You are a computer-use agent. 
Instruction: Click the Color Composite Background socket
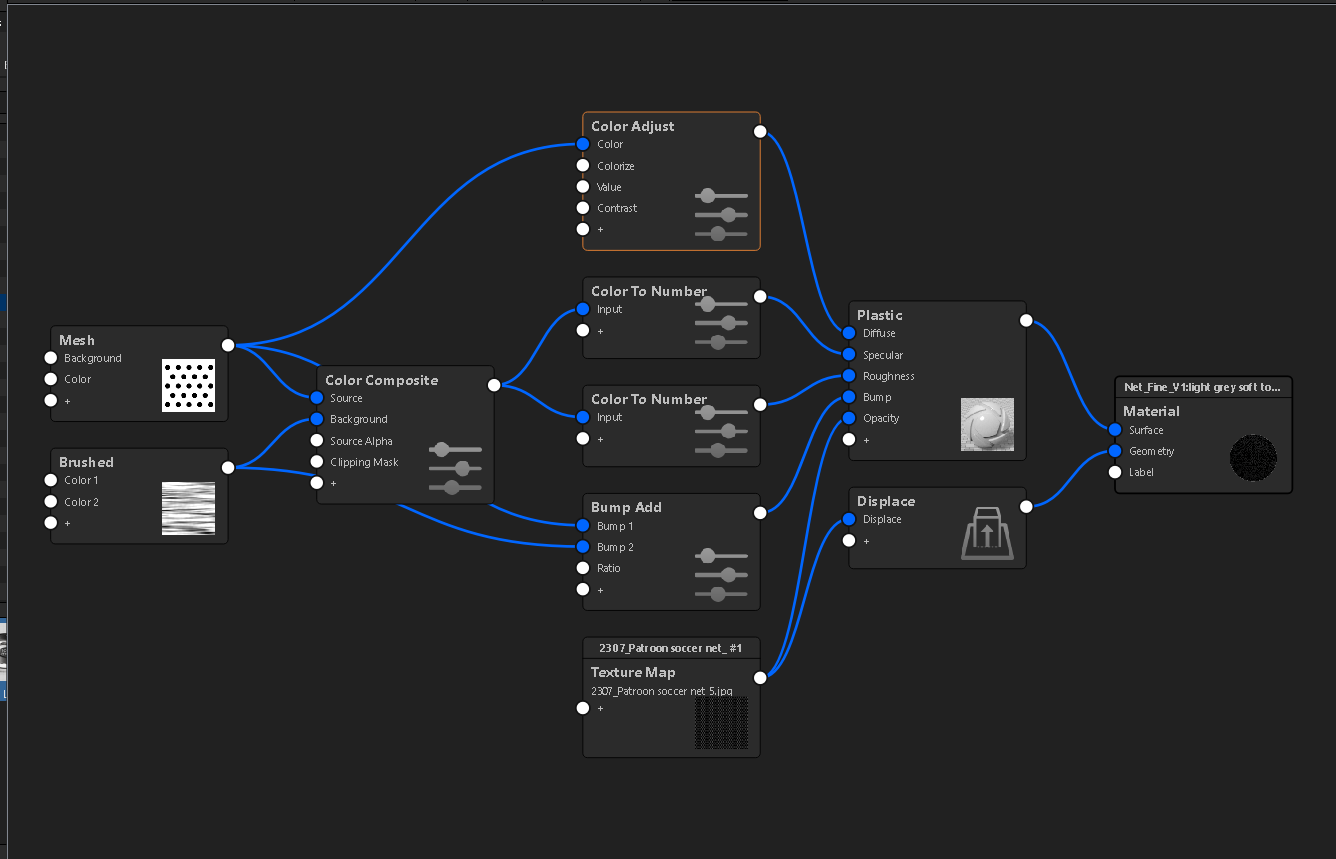(x=317, y=419)
